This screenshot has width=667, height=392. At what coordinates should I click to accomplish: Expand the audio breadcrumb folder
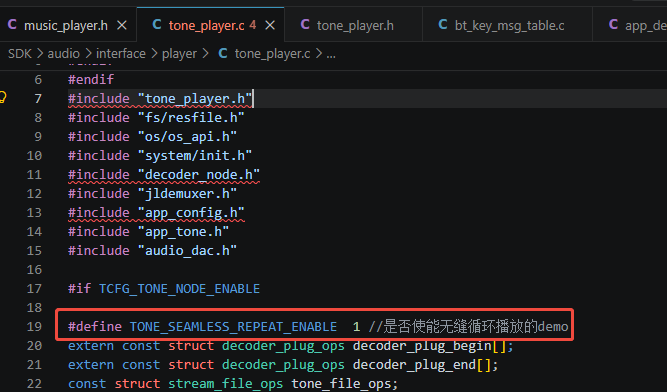[x=63, y=54]
